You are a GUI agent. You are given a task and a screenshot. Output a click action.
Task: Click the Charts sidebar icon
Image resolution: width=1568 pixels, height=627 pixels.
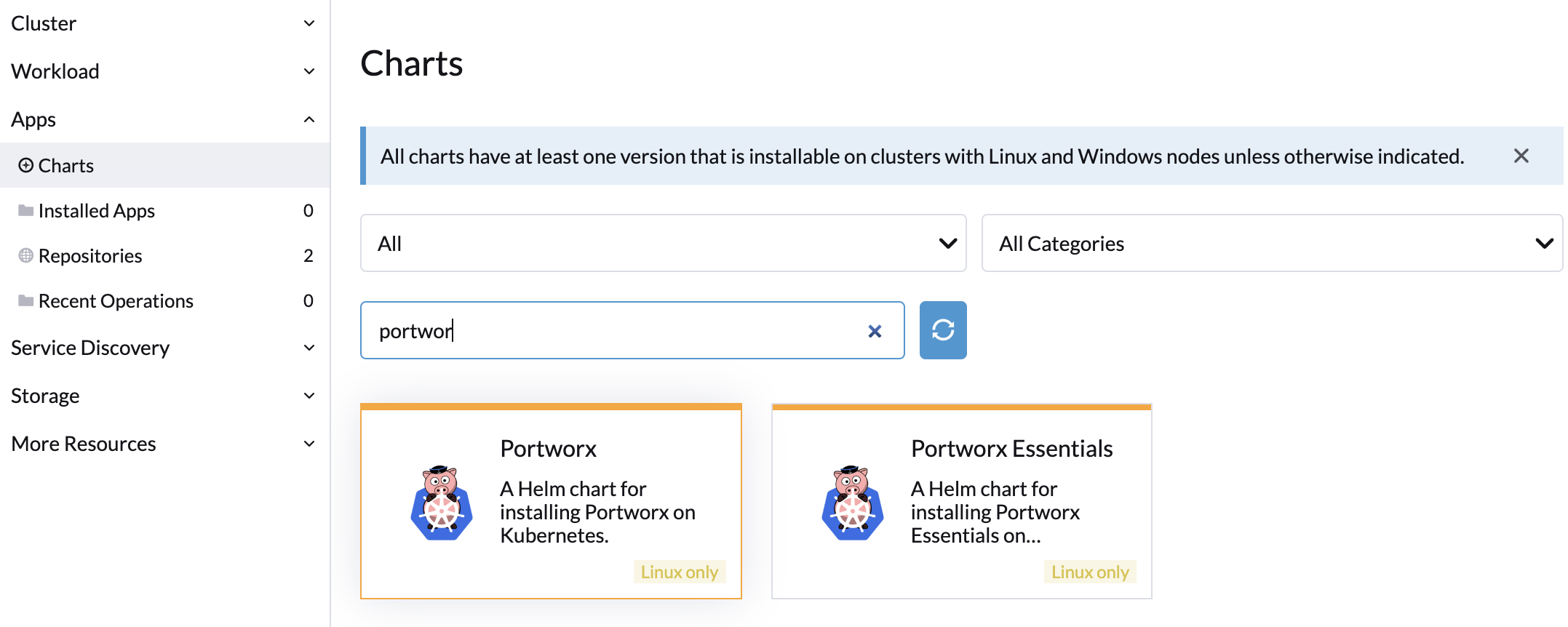pyautogui.click(x=26, y=165)
